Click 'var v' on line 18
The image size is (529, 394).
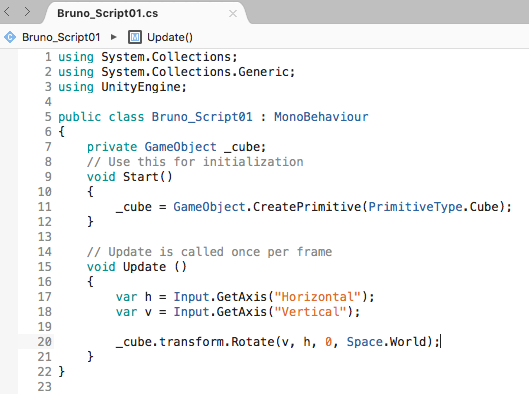coord(134,312)
